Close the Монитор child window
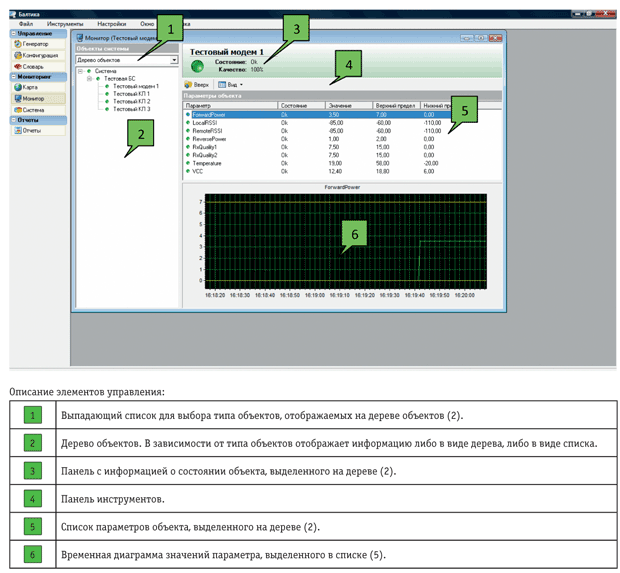 pyautogui.click(x=495, y=38)
